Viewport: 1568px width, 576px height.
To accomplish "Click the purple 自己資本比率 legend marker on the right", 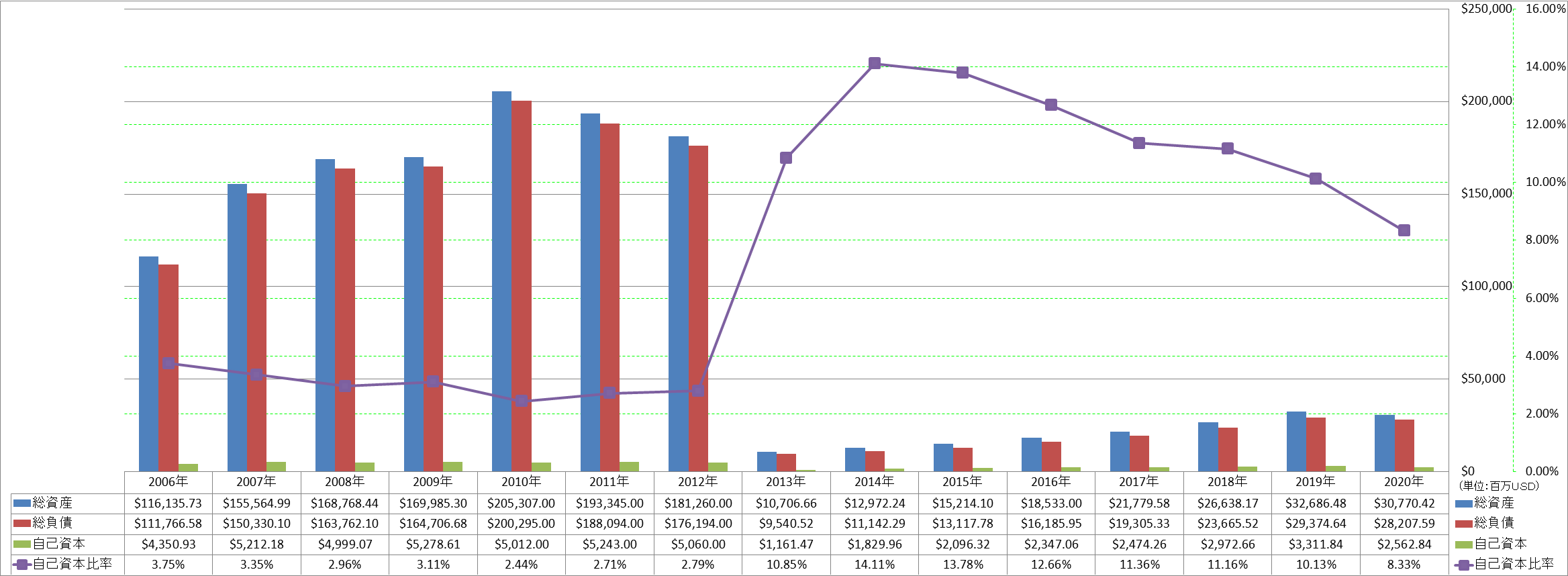I will (x=1463, y=565).
